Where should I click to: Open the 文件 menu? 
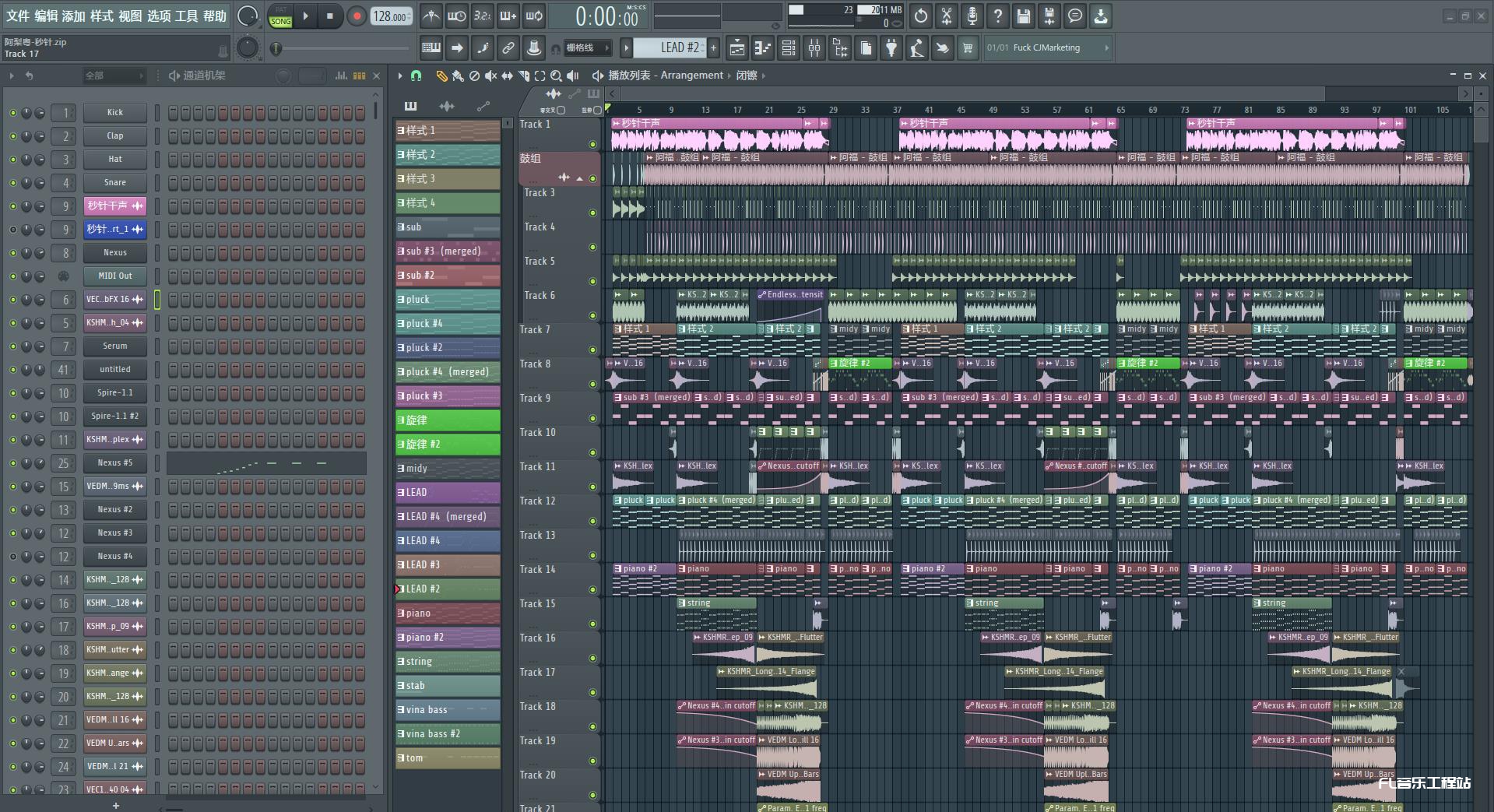(x=17, y=16)
